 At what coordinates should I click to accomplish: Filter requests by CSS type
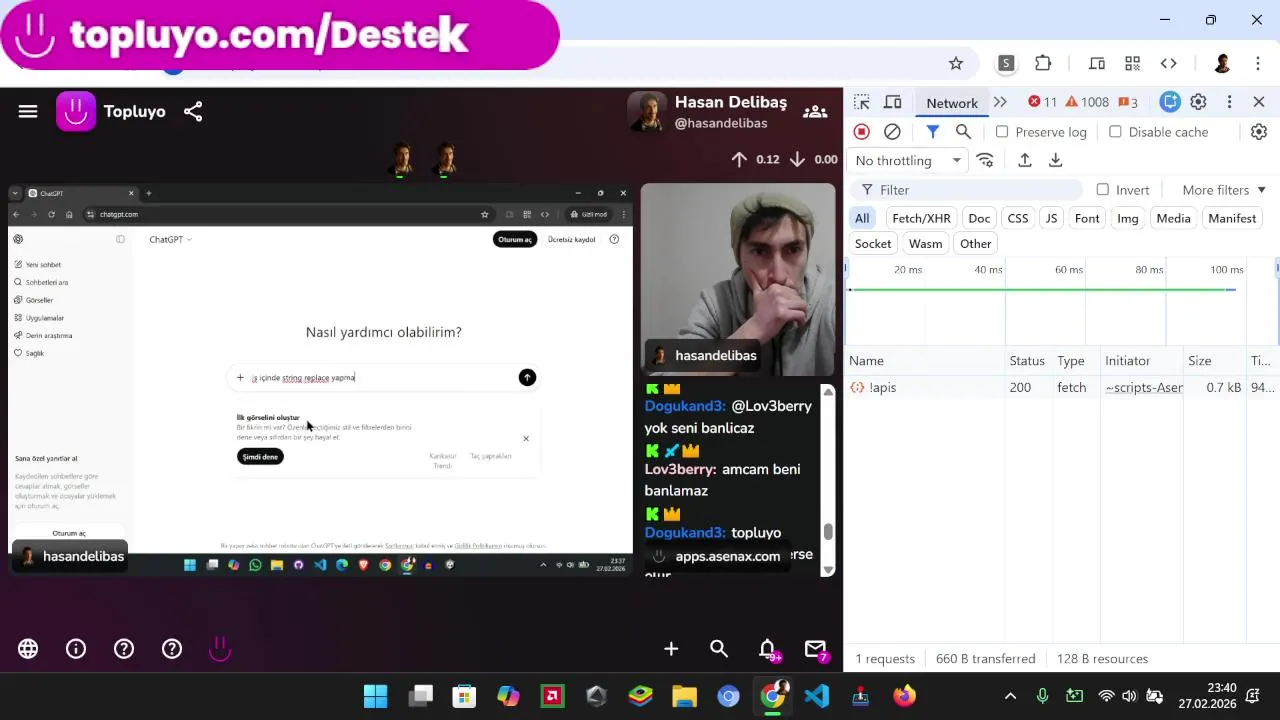(x=1018, y=218)
